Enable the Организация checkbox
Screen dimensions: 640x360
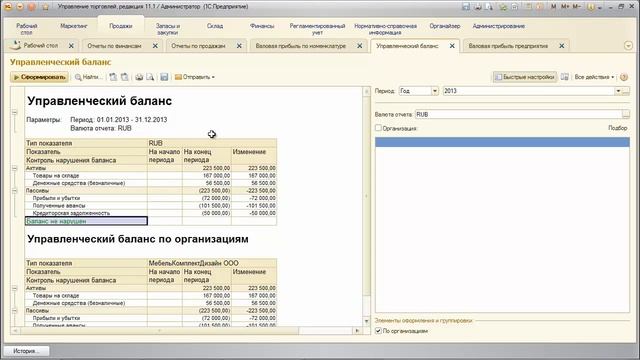point(378,128)
